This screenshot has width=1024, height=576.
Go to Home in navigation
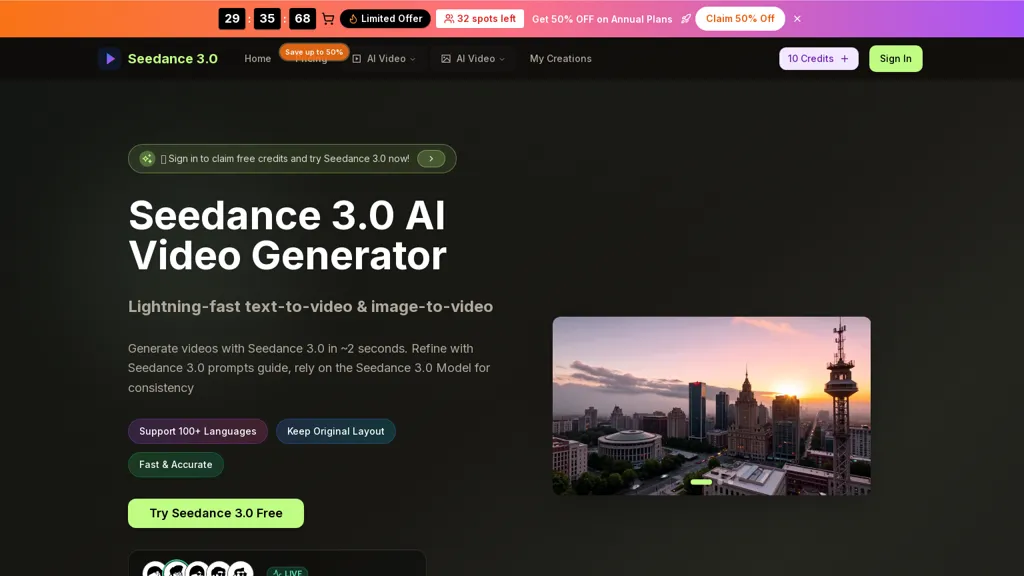pos(257,59)
